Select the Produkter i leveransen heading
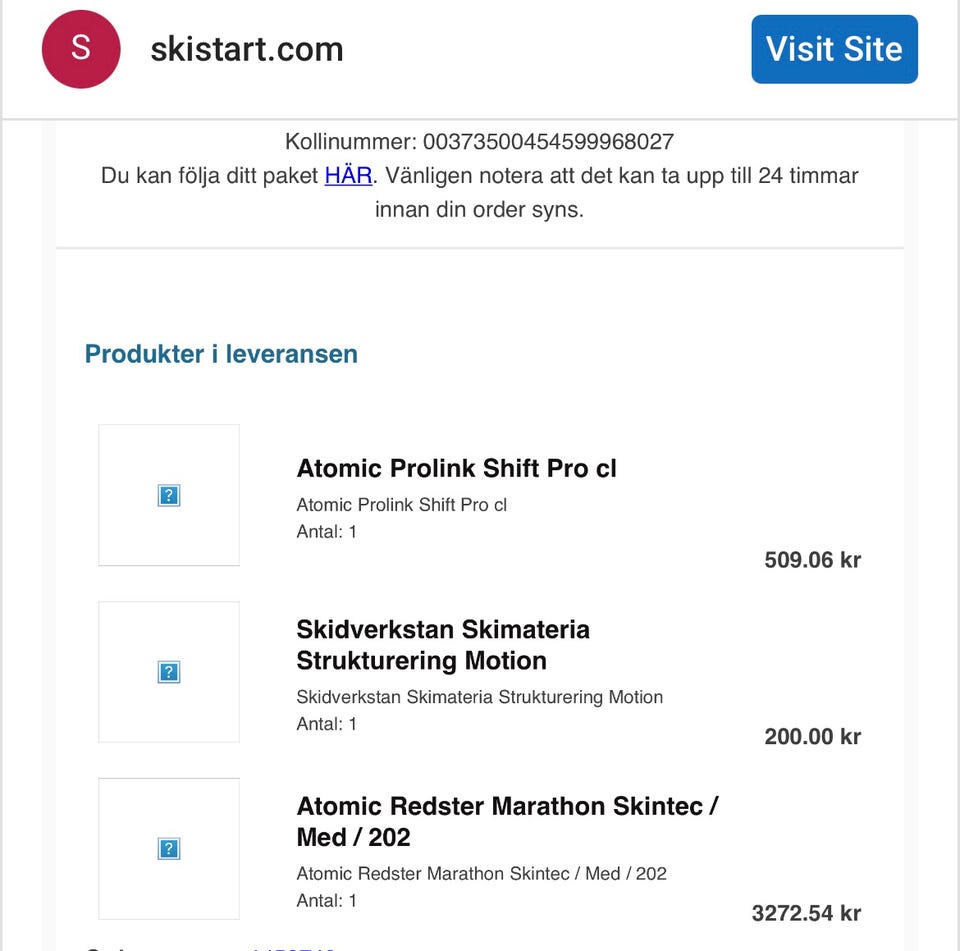 (x=221, y=353)
